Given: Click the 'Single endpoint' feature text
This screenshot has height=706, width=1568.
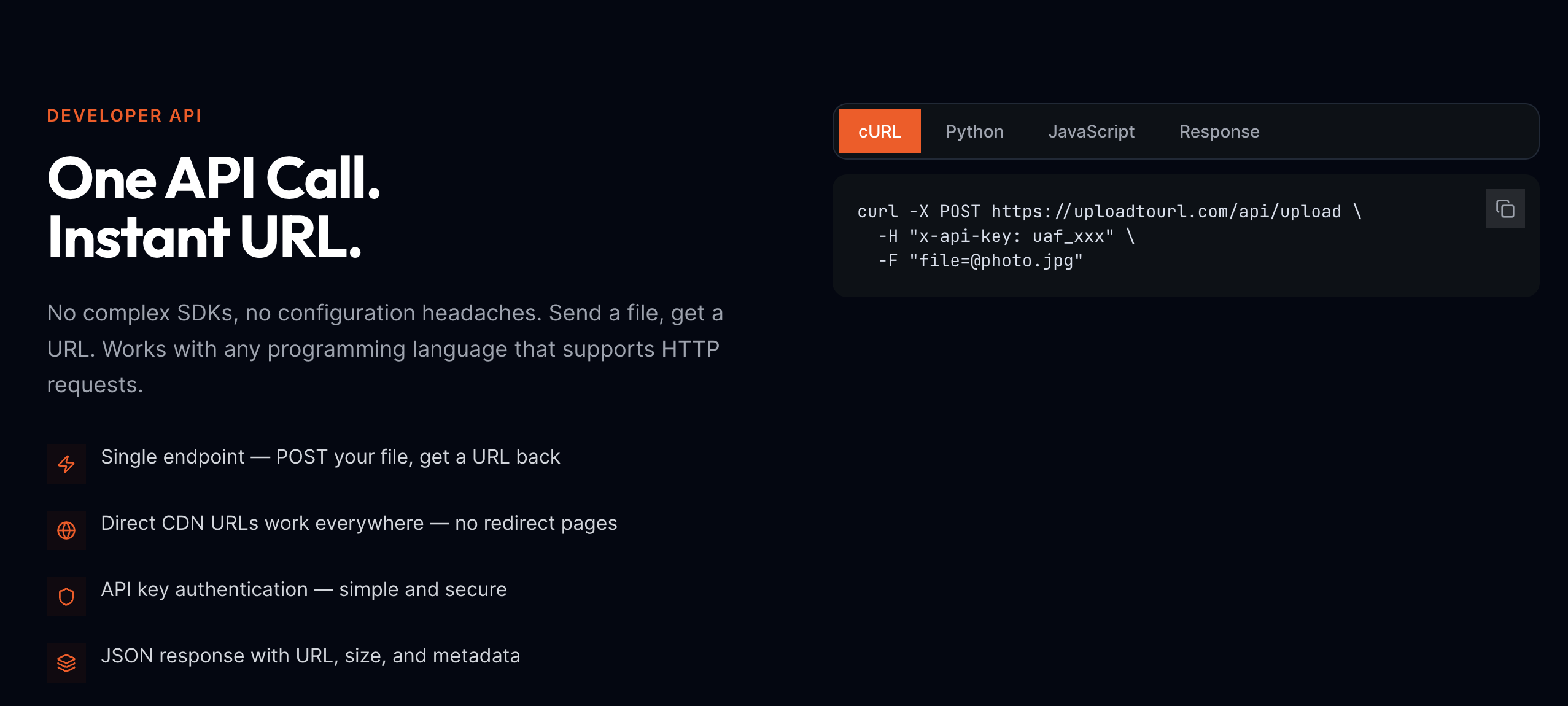Looking at the screenshot, I should tap(331, 456).
